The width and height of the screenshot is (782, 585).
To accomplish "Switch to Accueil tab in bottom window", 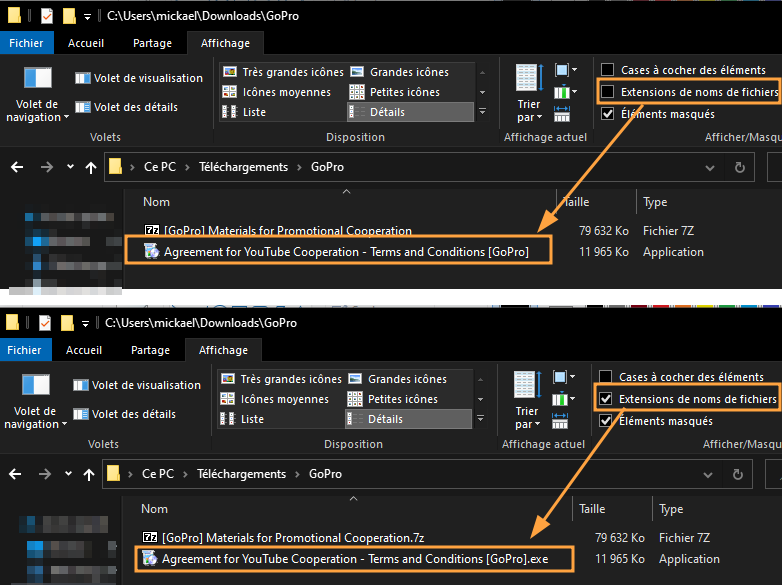I will [x=84, y=351].
